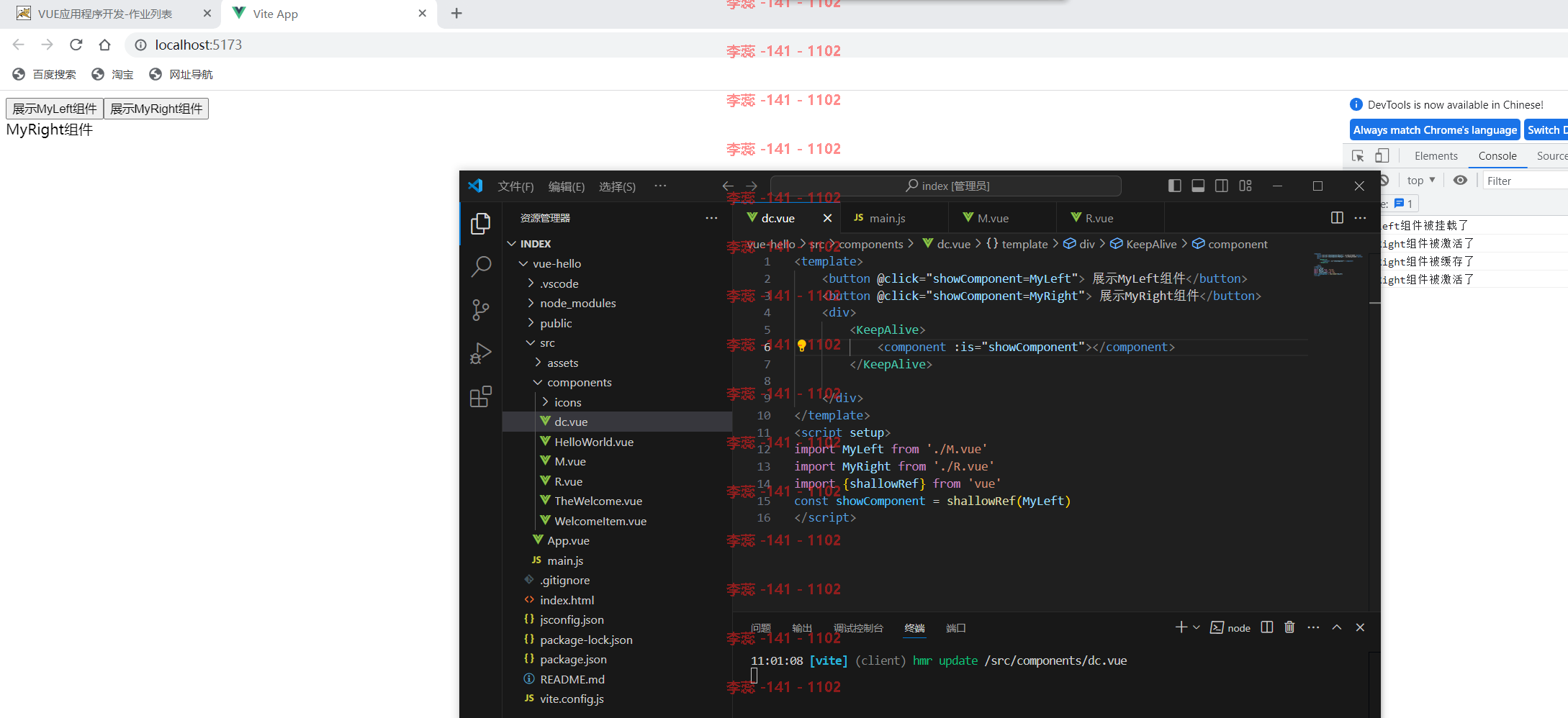Switch to the main.js editor tab

tap(894, 218)
